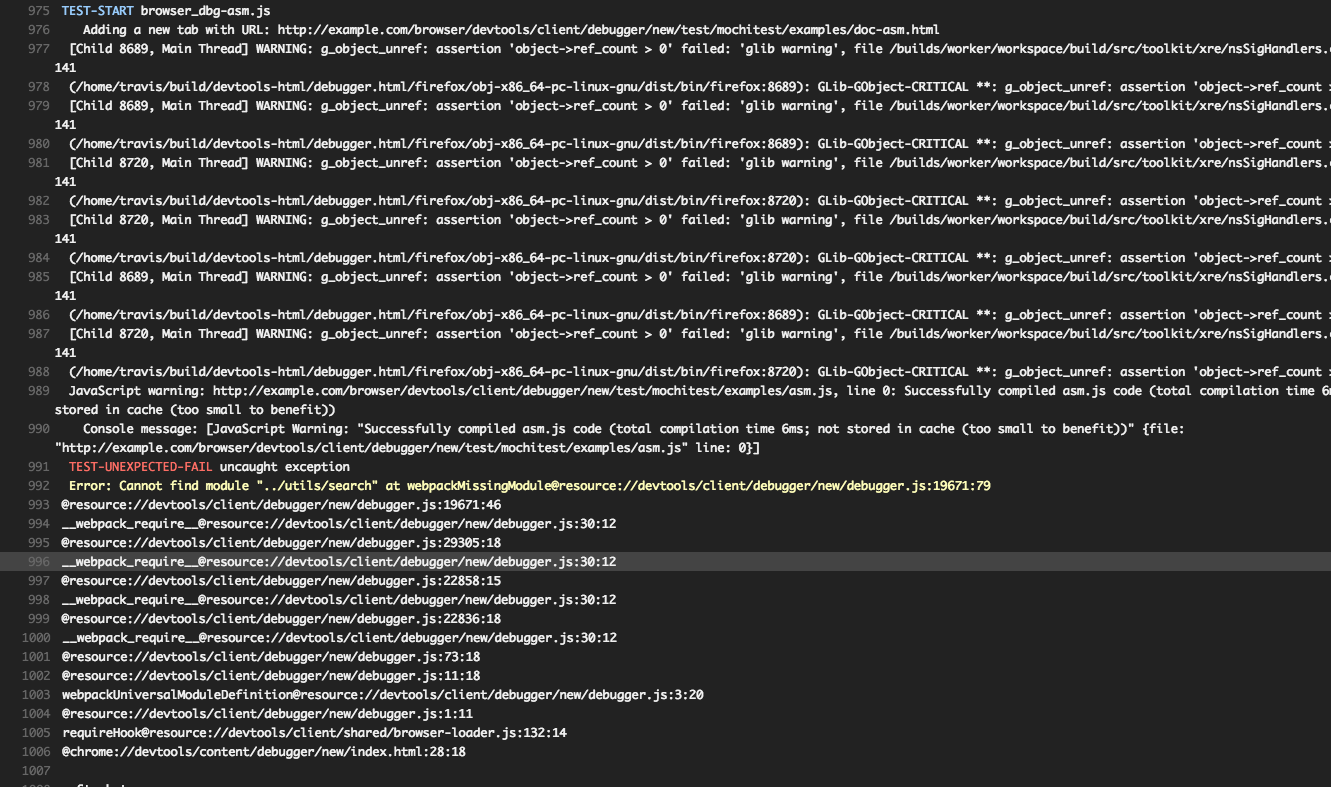Click line number 992
This screenshot has height=787, width=1331.
tap(38, 486)
